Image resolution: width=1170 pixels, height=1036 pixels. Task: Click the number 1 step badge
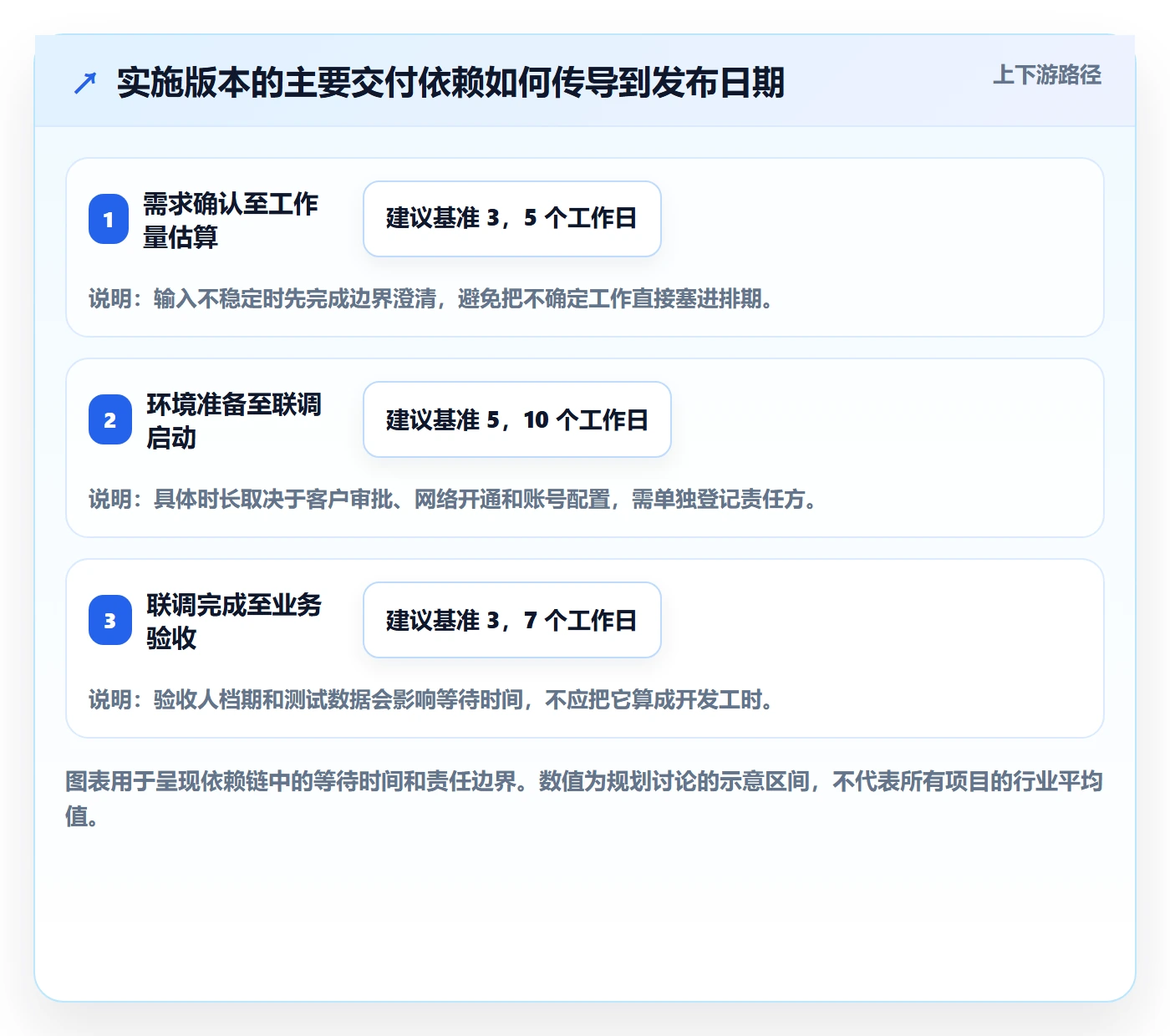coord(109,219)
